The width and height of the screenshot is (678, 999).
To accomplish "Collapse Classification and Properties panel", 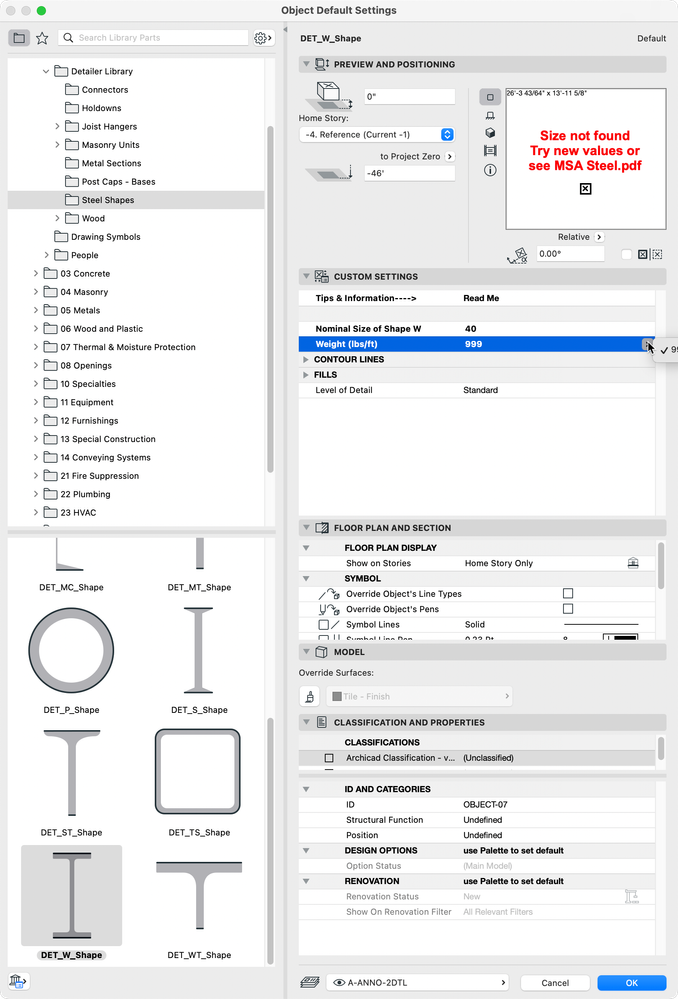I will pyautogui.click(x=307, y=722).
